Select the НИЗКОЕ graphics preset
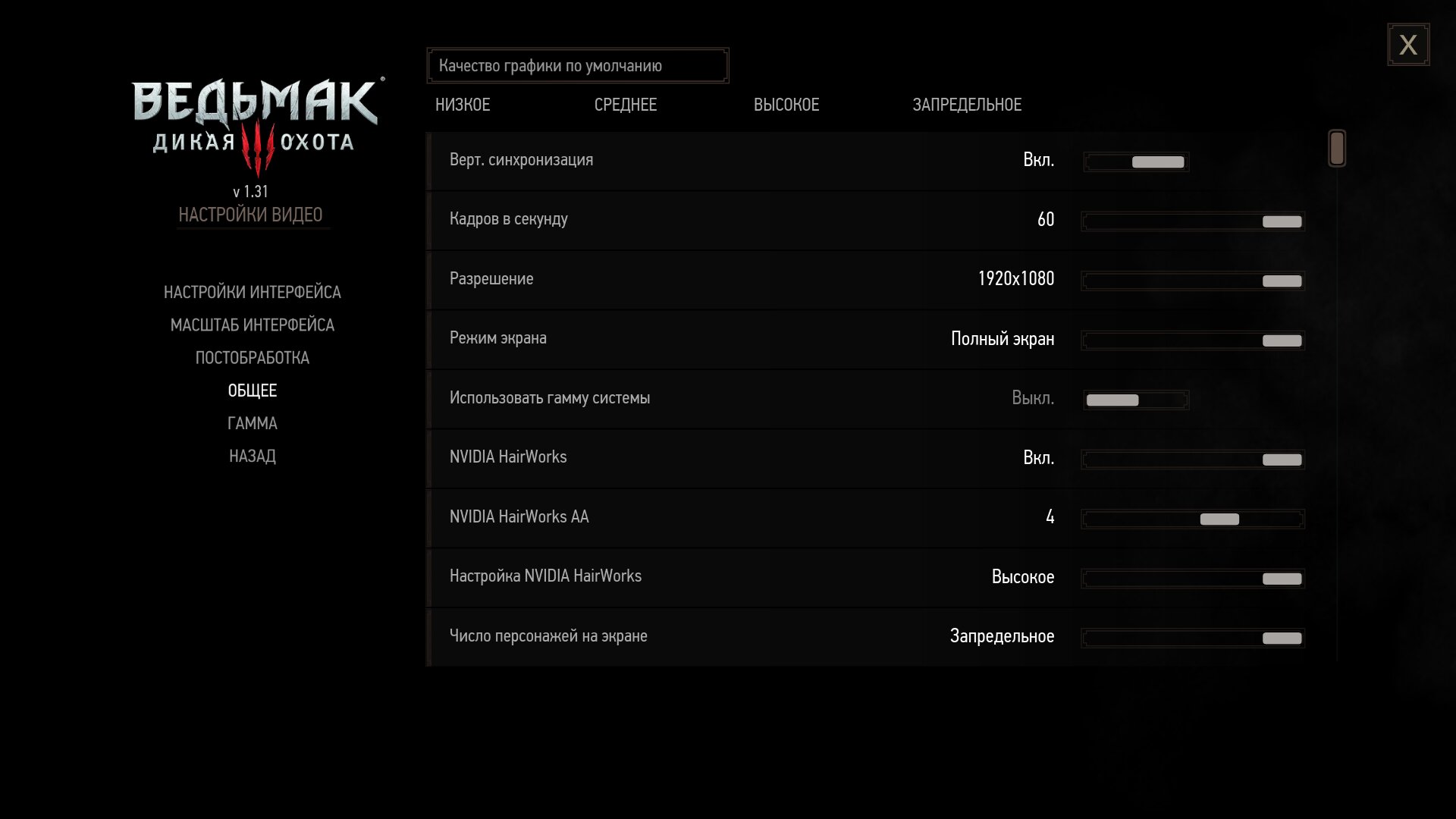 (x=463, y=105)
